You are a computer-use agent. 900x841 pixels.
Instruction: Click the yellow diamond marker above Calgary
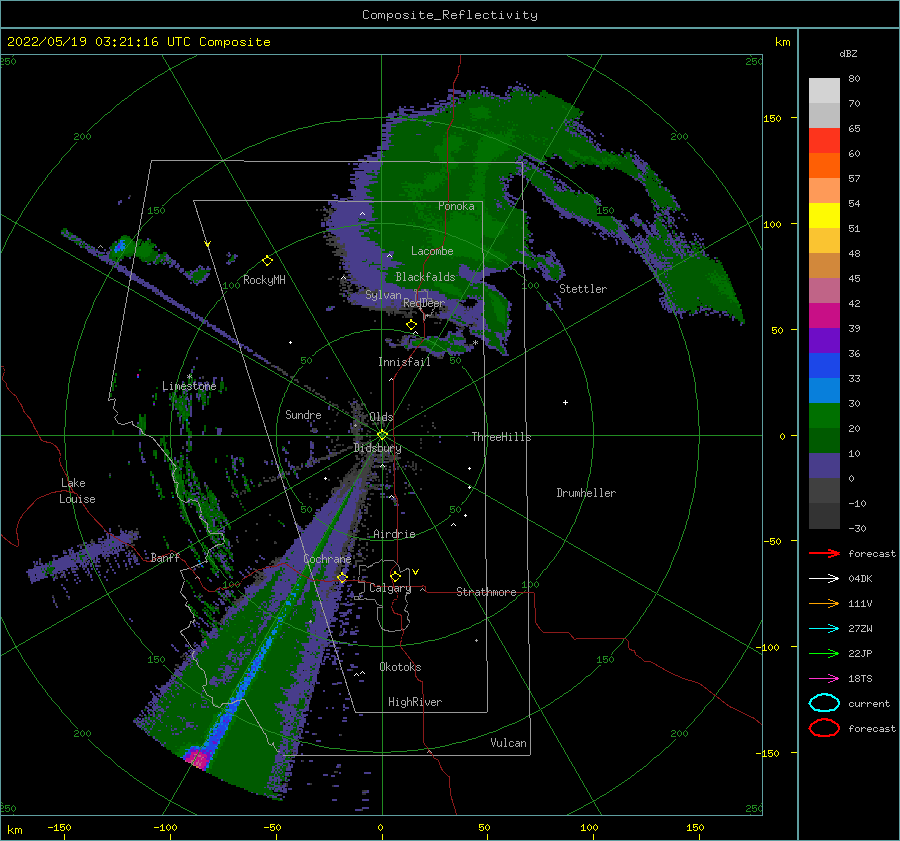pos(395,576)
